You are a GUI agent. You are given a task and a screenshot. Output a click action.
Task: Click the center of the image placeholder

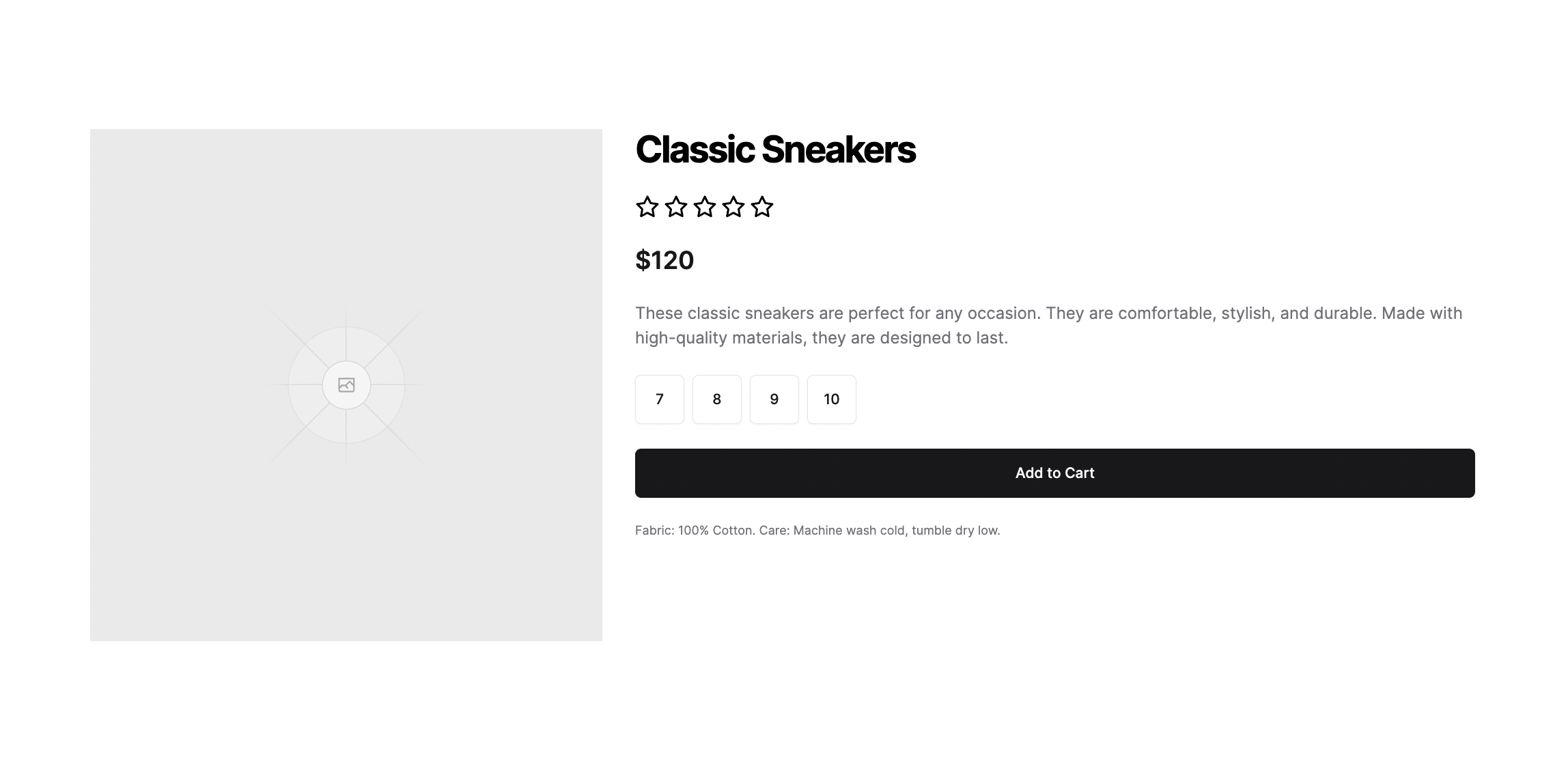346,384
